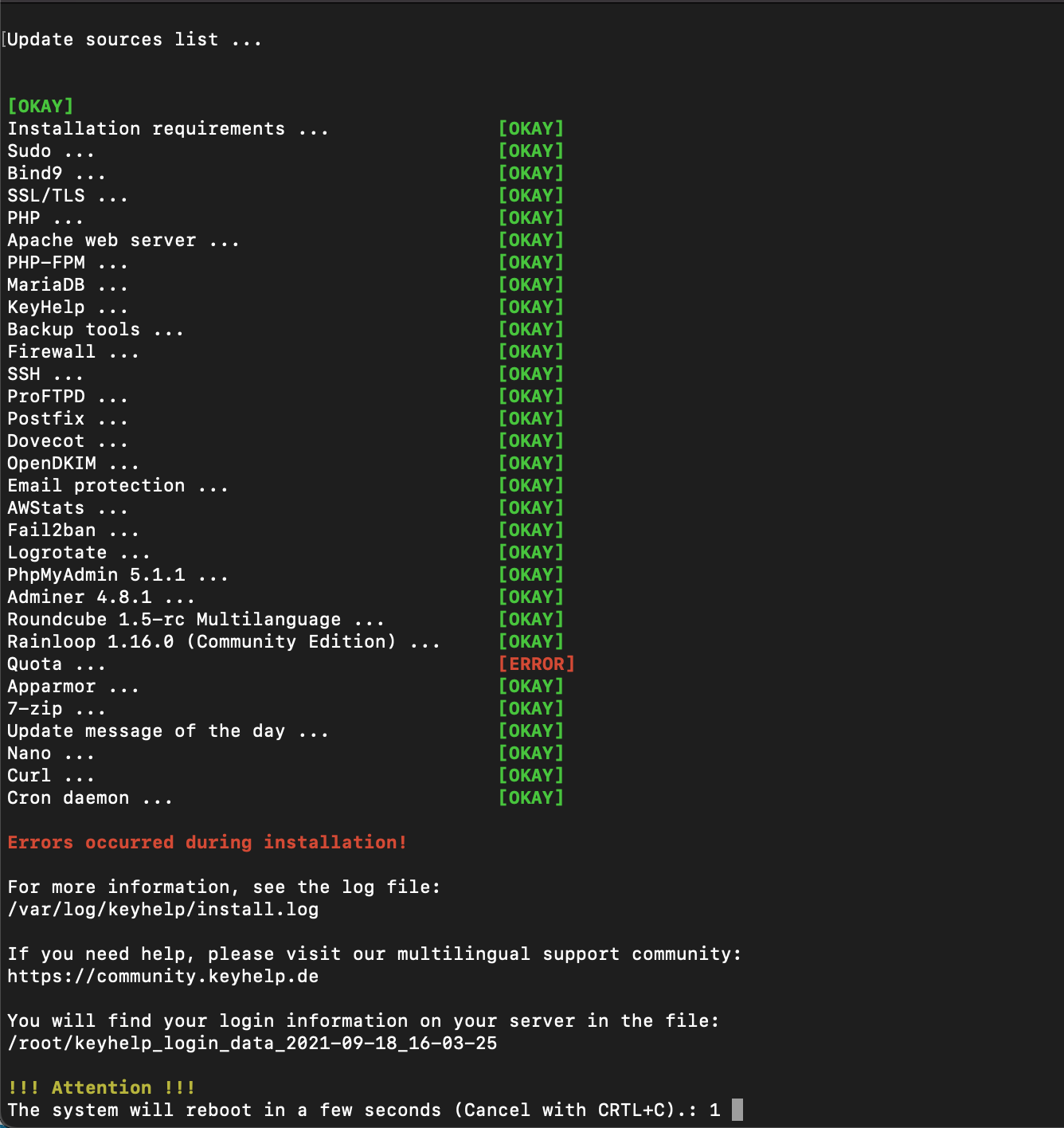Image resolution: width=1064 pixels, height=1128 pixels.
Task: Click the OKAY status next to Firewall
Action: coord(531,352)
